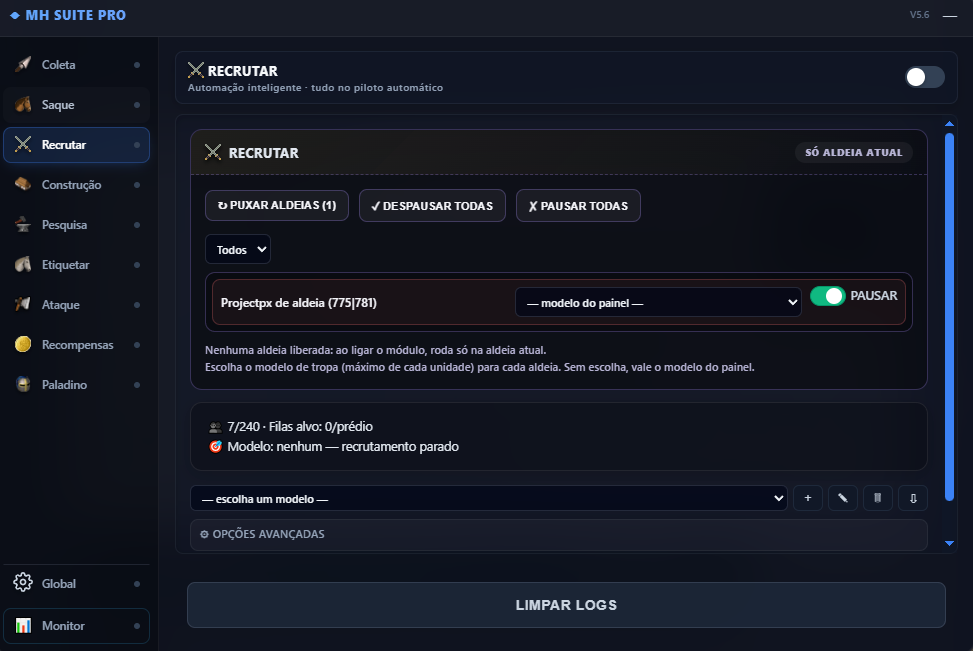This screenshot has height=651, width=973.
Task: Edit the selected model with pencil icon
Action: (843, 498)
